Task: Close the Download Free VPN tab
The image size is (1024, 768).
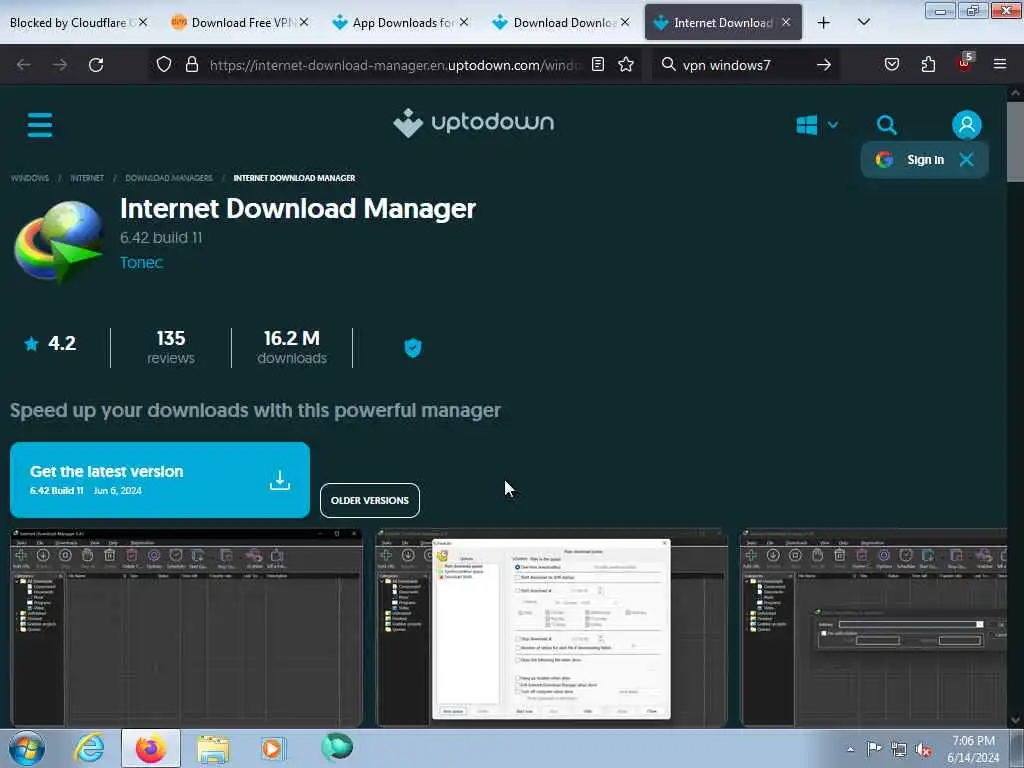Action: (x=304, y=23)
